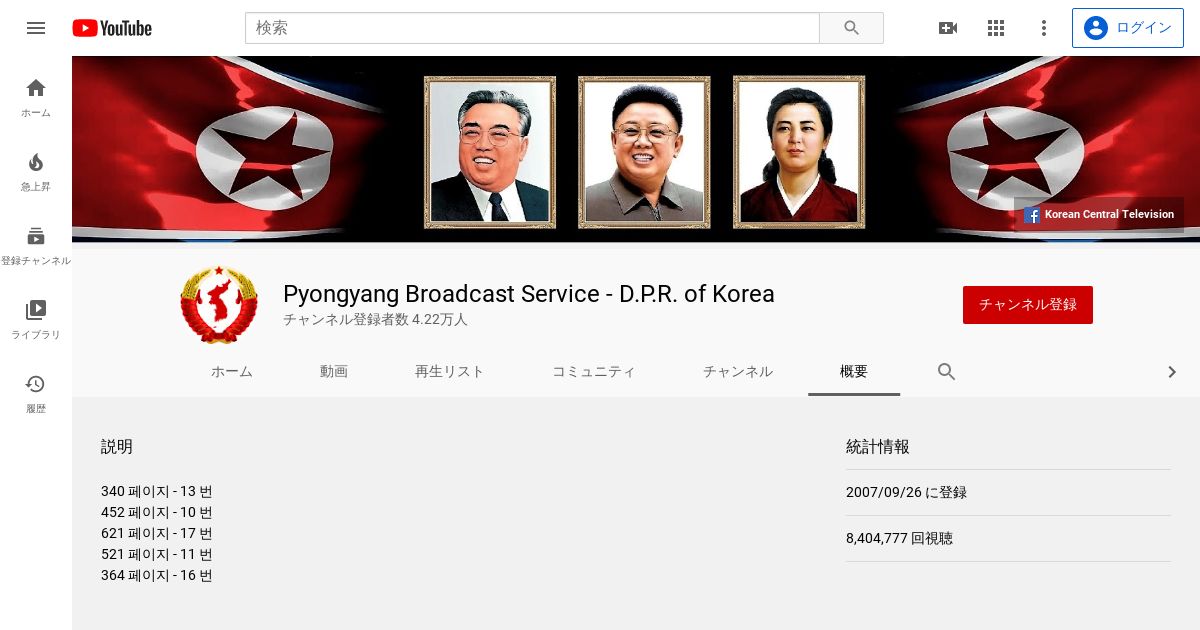Show more tabs with the right chevron

[1172, 372]
